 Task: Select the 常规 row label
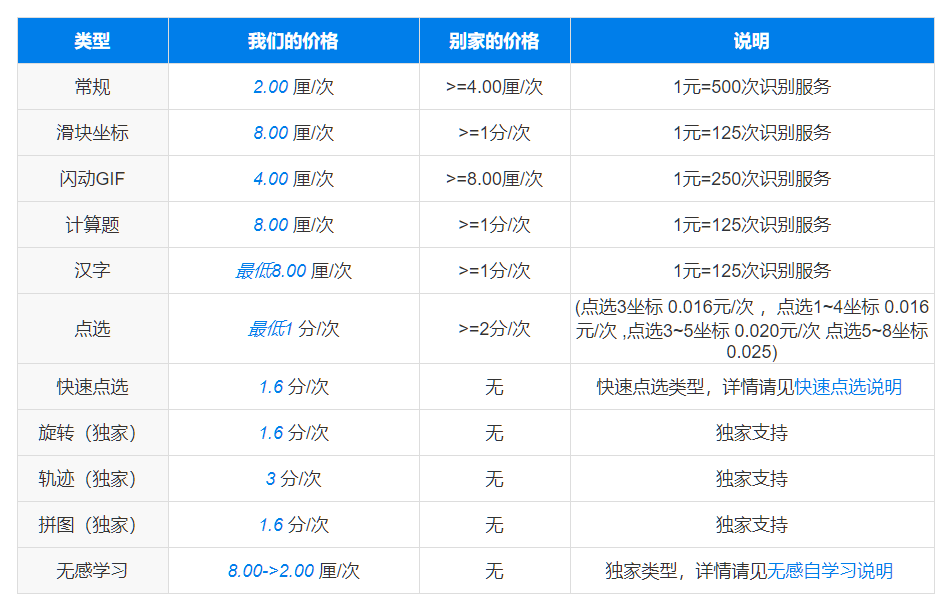coord(92,87)
